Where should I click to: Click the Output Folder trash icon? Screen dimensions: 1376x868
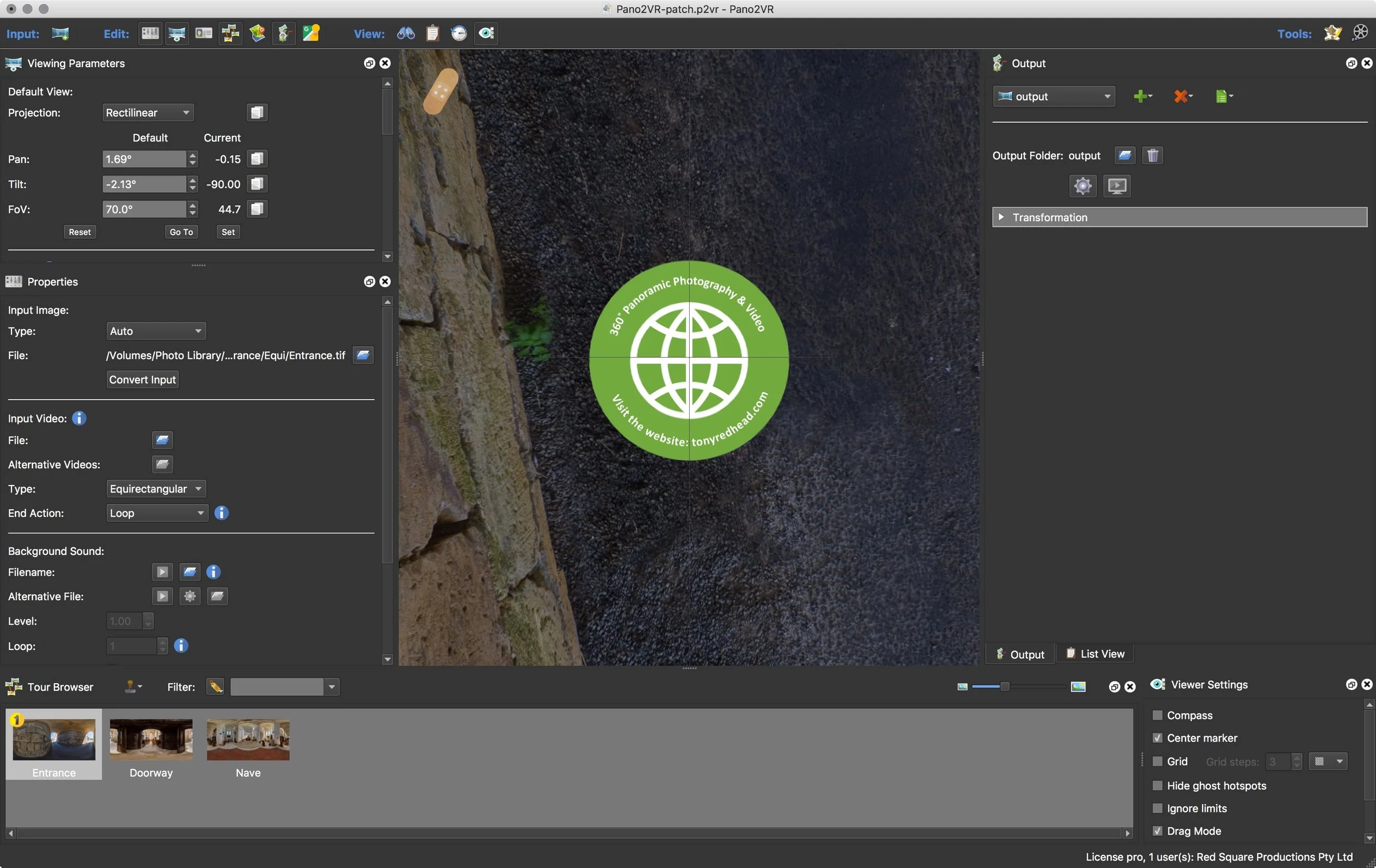click(1152, 155)
